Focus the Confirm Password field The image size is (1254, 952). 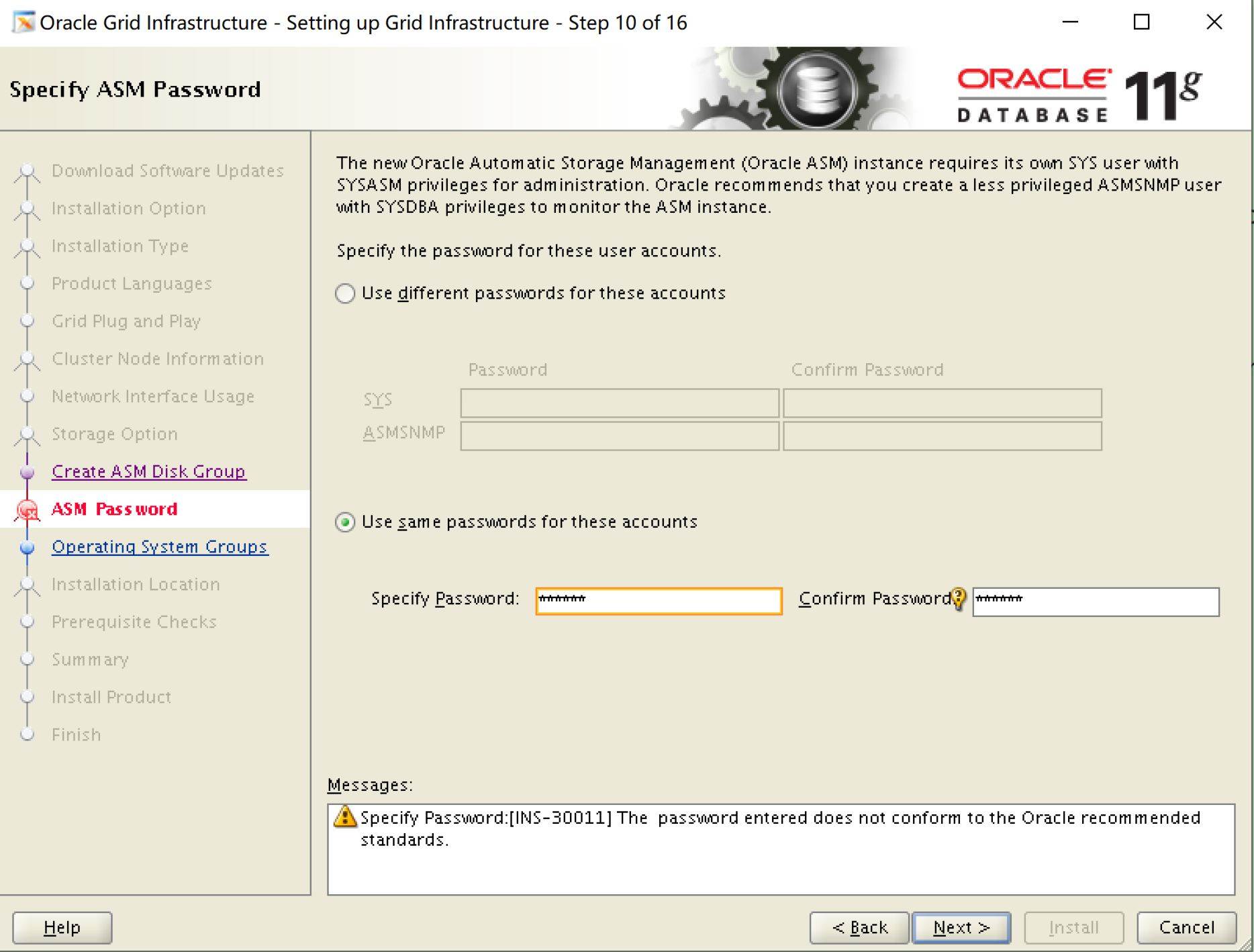click(1096, 602)
